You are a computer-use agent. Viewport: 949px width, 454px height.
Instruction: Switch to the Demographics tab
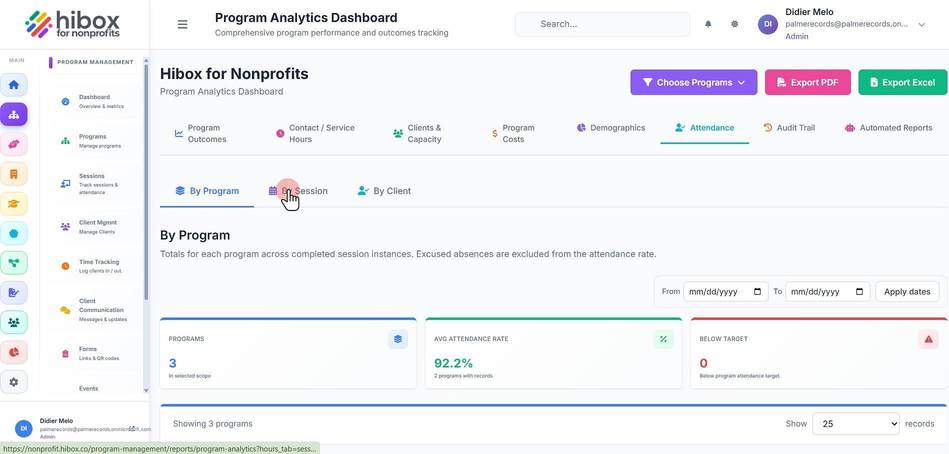point(611,128)
